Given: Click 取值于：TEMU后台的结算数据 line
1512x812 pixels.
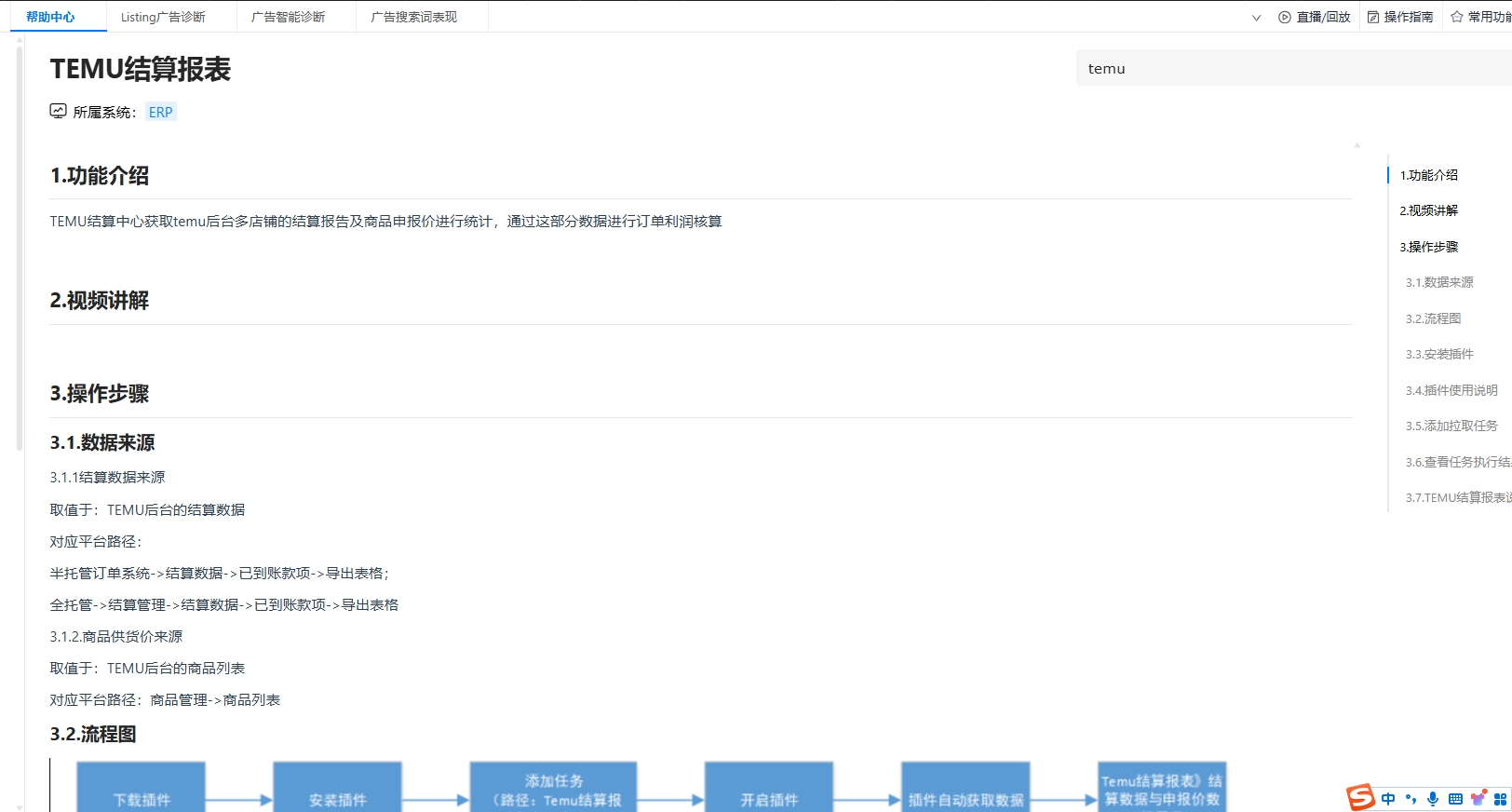Looking at the screenshot, I should pyautogui.click(x=147, y=510).
